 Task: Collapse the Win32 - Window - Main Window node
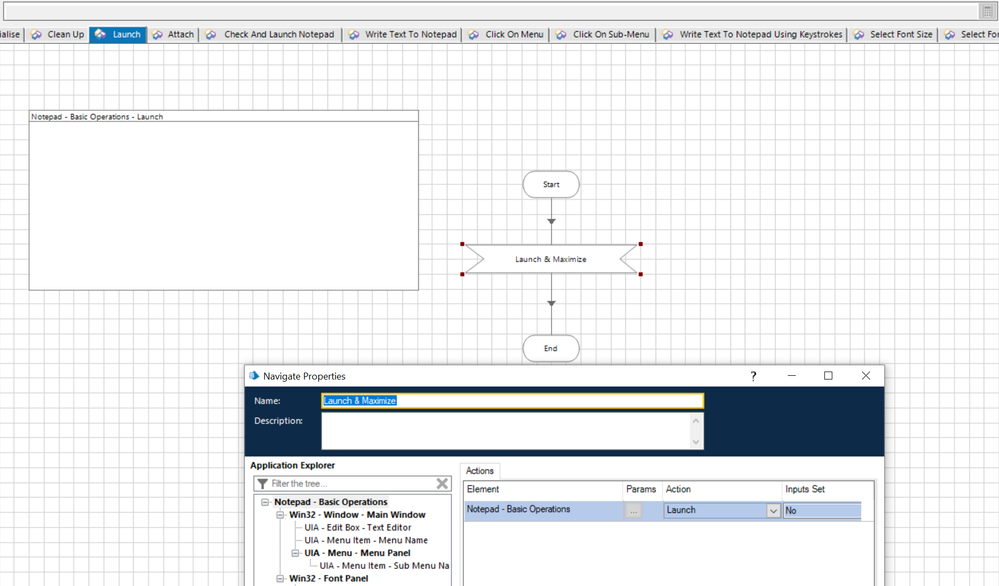[280, 515]
